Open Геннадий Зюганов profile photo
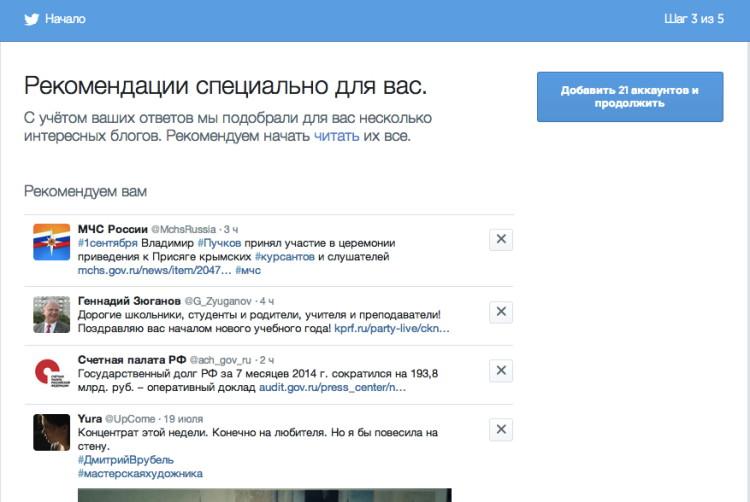Screen dimensions: 750x502 point(52,313)
